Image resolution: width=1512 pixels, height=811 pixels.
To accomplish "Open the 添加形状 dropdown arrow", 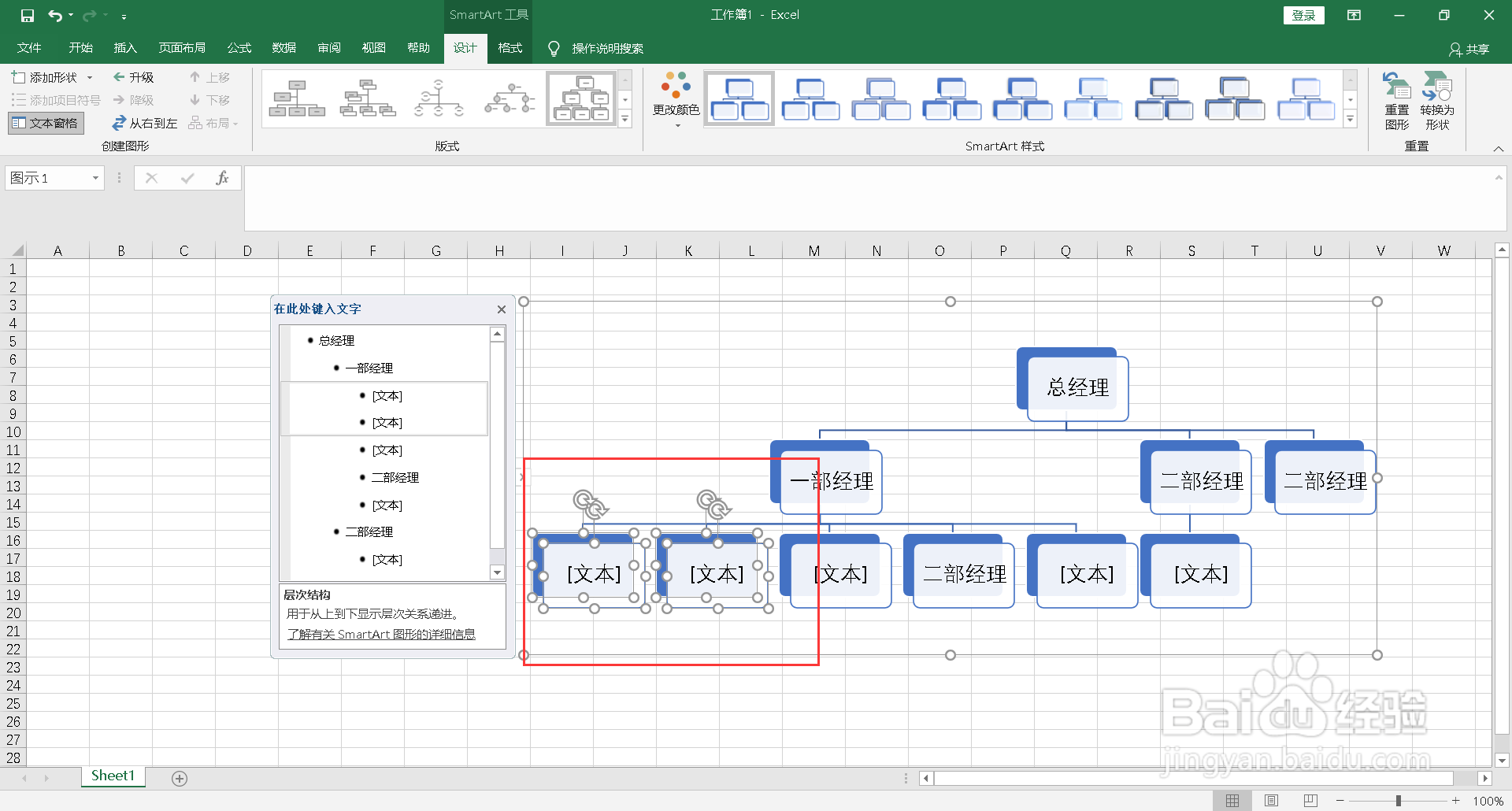I will tap(90, 77).
